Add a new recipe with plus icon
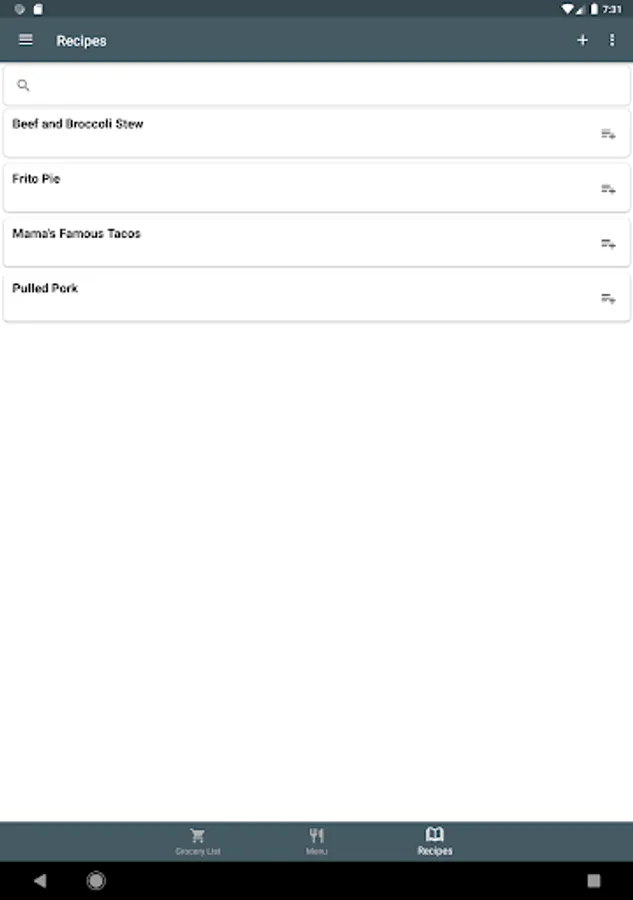The height and width of the screenshot is (900, 633). click(582, 40)
